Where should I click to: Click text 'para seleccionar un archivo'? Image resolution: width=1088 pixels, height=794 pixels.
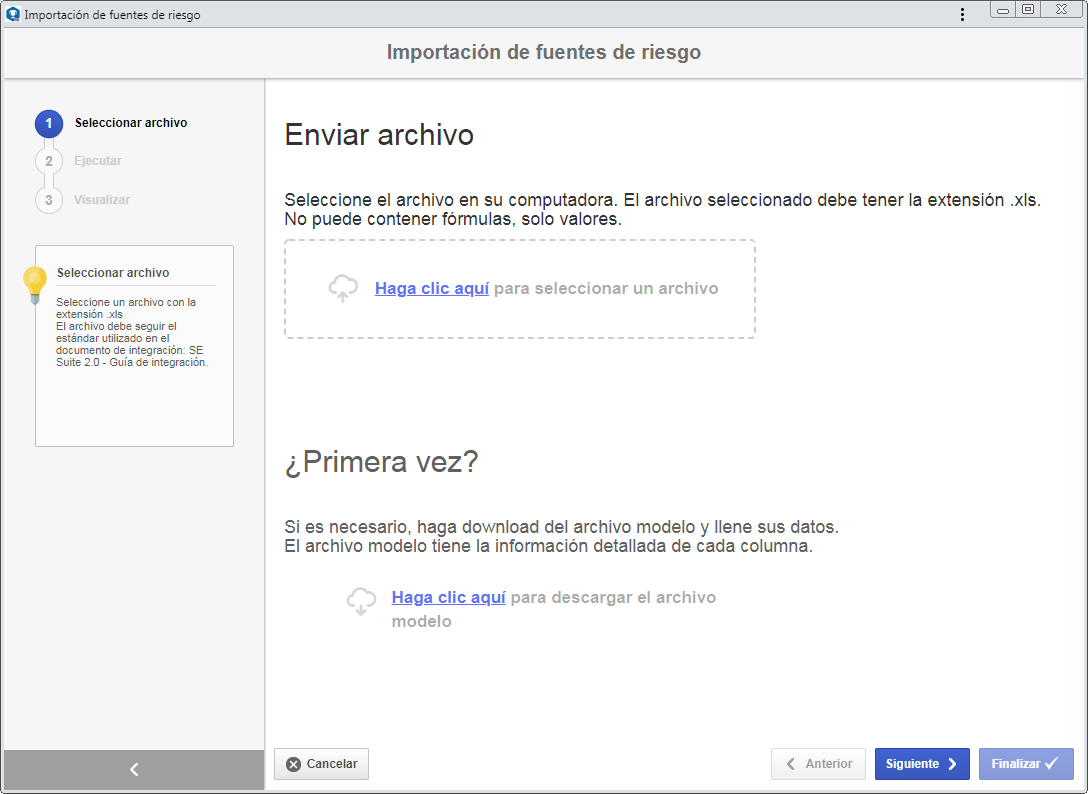coord(606,288)
